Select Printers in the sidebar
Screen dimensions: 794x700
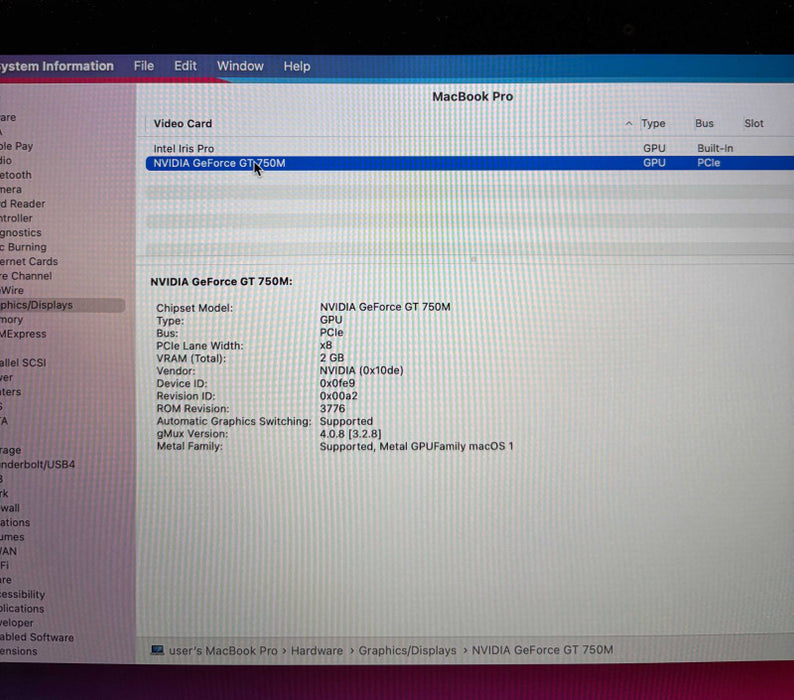click(x=11, y=392)
